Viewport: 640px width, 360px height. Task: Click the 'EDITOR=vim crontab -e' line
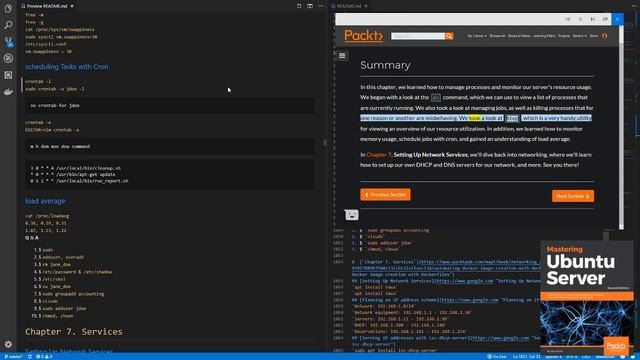tap(52, 130)
